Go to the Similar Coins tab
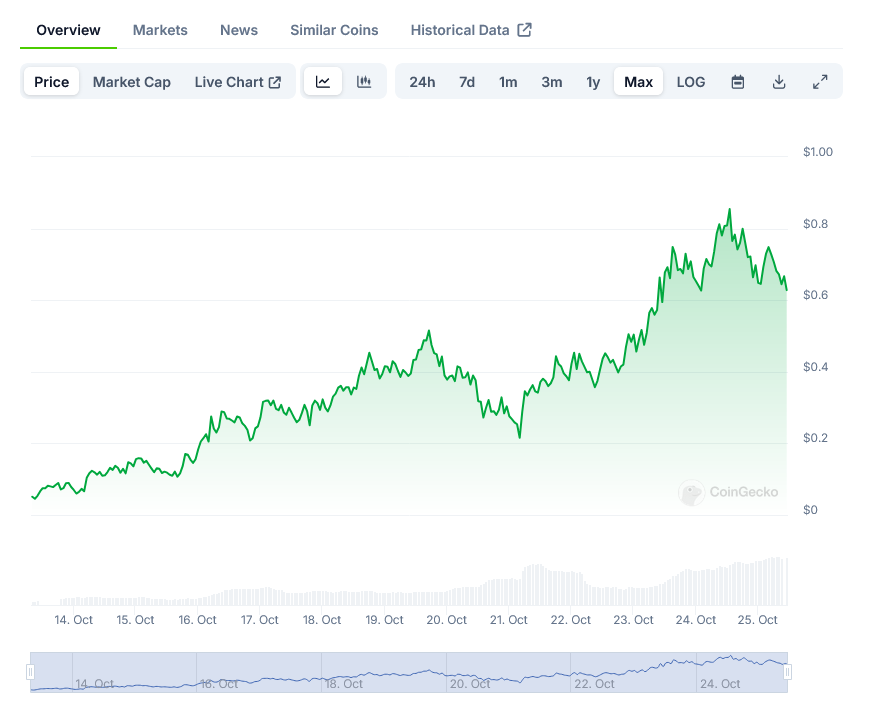874x705 pixels. pyautogui.click(x=334, y=30)
